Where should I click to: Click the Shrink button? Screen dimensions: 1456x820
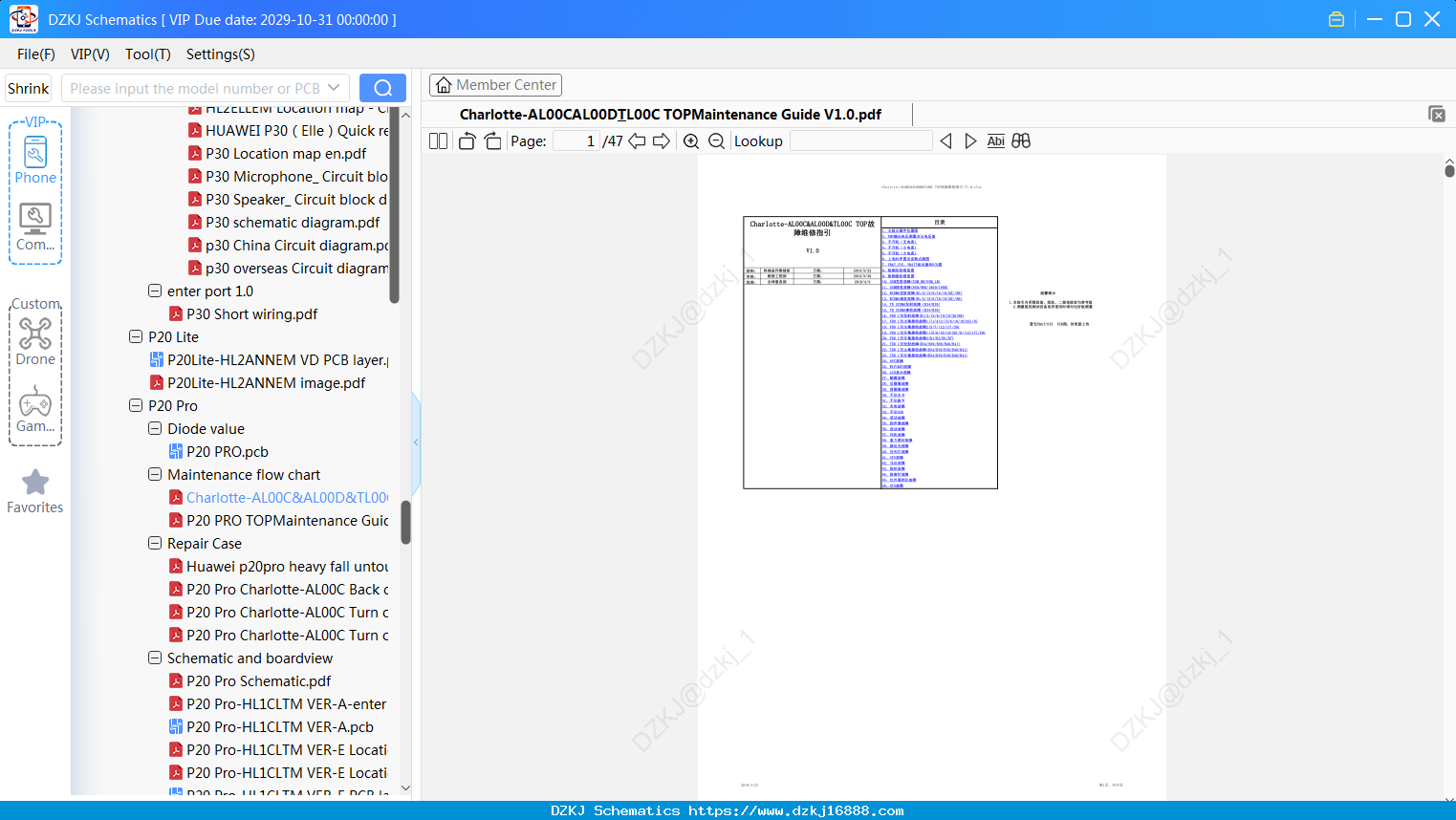28,88
